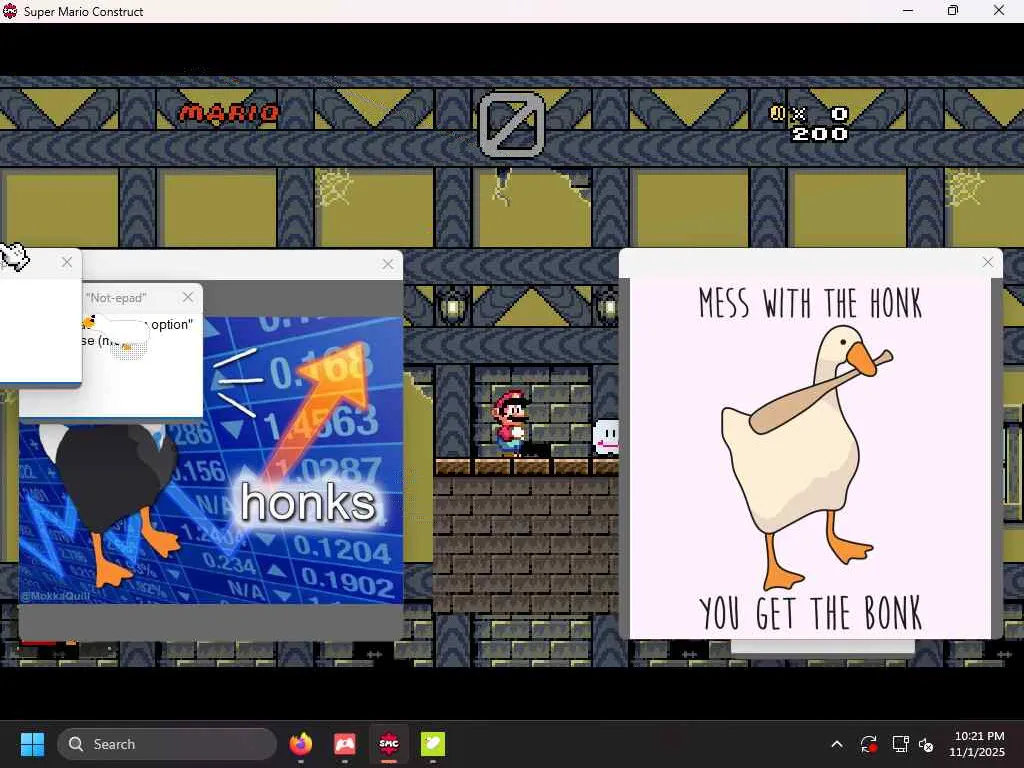Click the honks stocks meme image

pos(211,460)
